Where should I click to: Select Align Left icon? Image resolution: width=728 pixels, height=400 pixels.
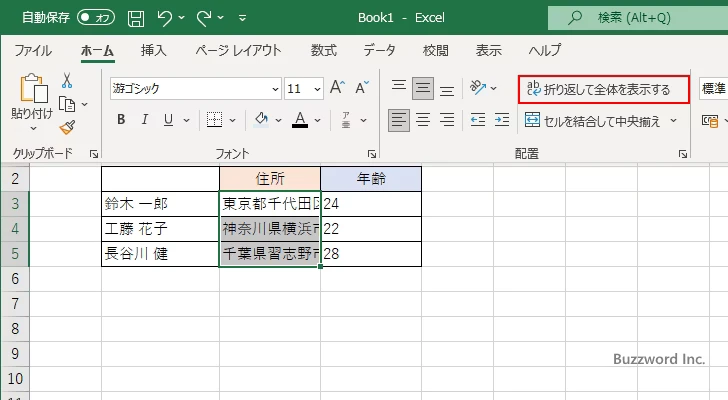click(x=399, y=120)
